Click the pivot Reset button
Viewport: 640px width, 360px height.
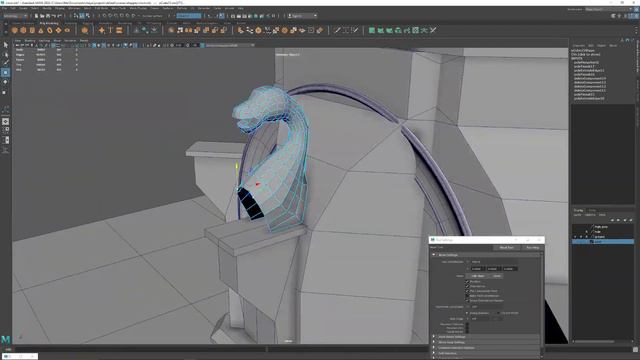point(496,276)
